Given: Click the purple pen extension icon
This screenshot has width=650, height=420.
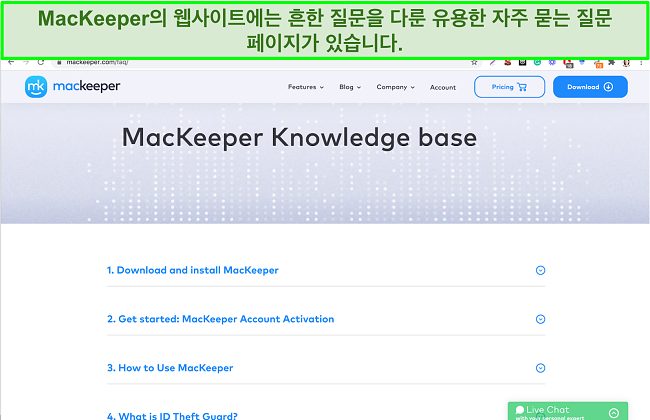Looking at the screenshot, I should pos(492,63).
